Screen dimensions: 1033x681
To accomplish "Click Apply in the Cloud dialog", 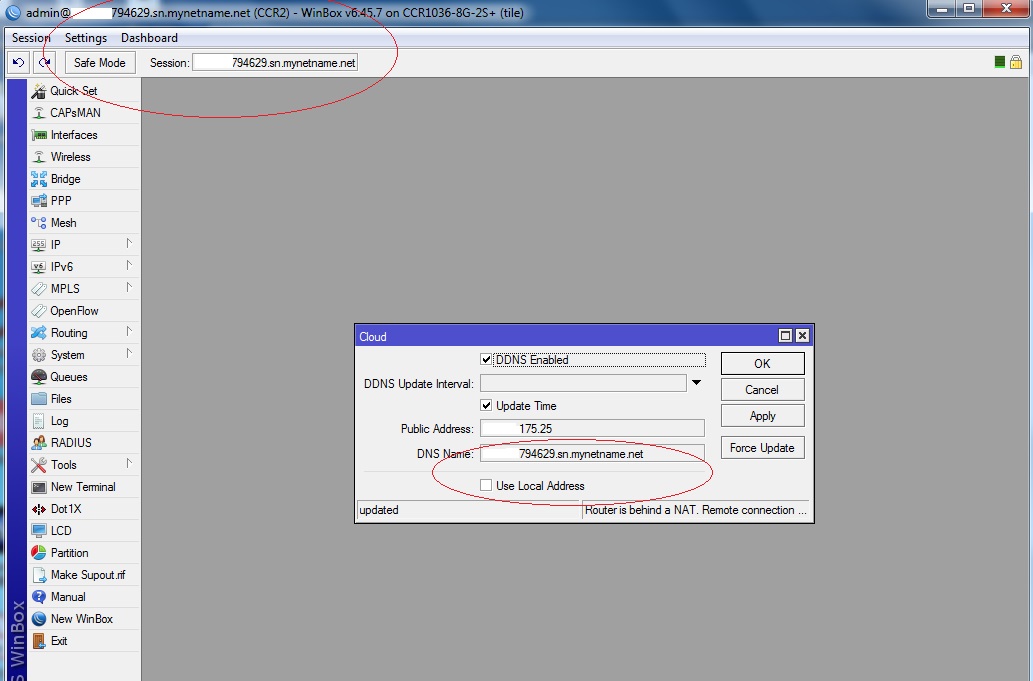I will click(762, 416).
